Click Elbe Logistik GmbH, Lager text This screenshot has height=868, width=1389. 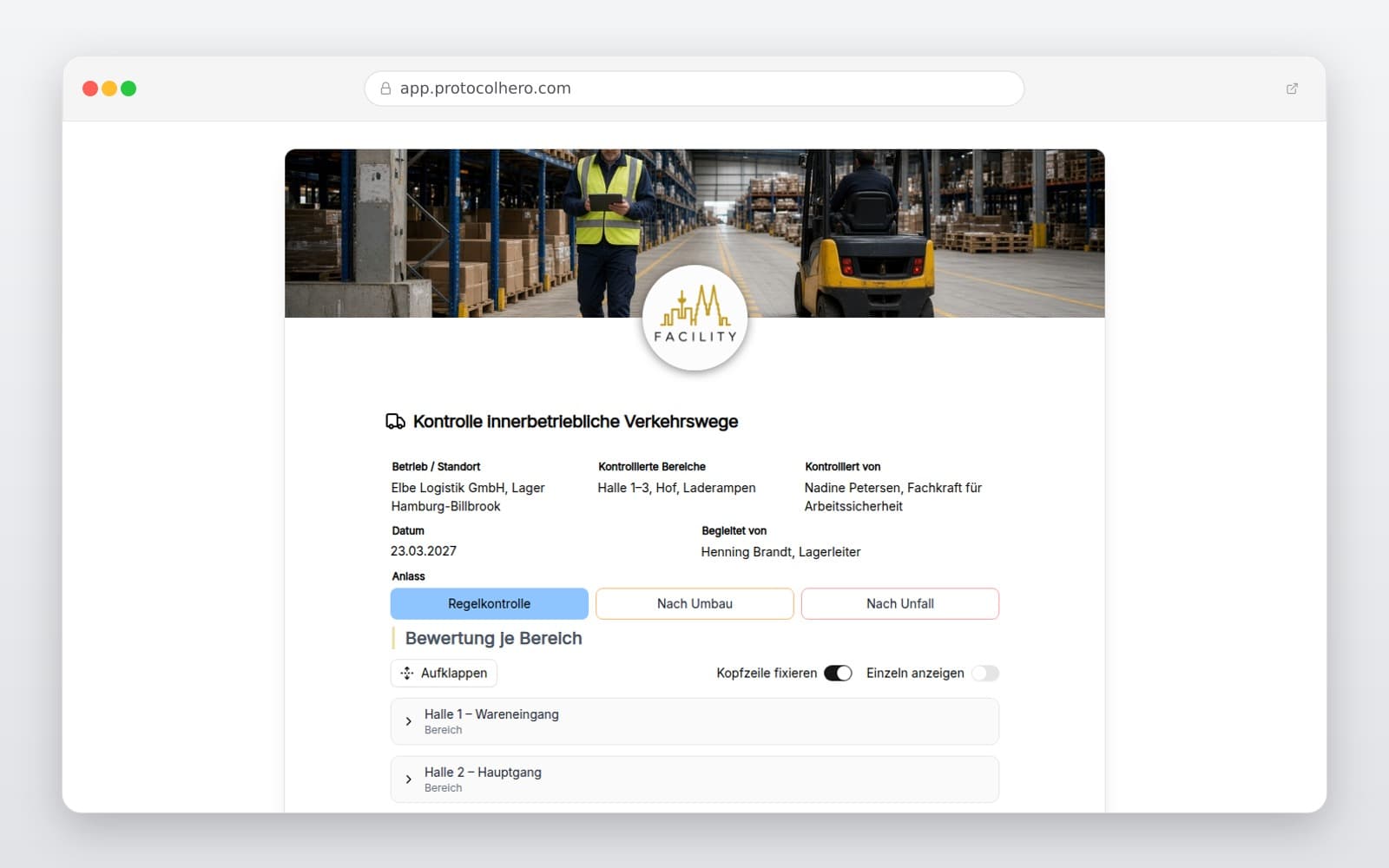pos(468,488)
